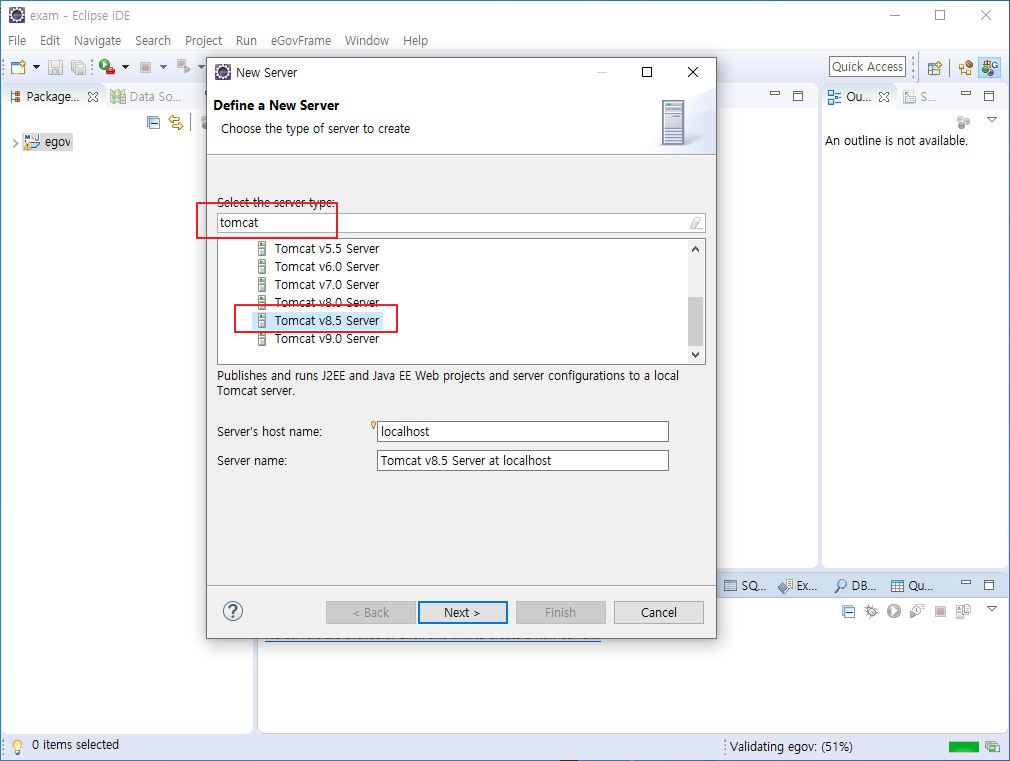1010x761 pixels.
Task: Open the New wizard dropdown arrow
Action: [36, 67]
